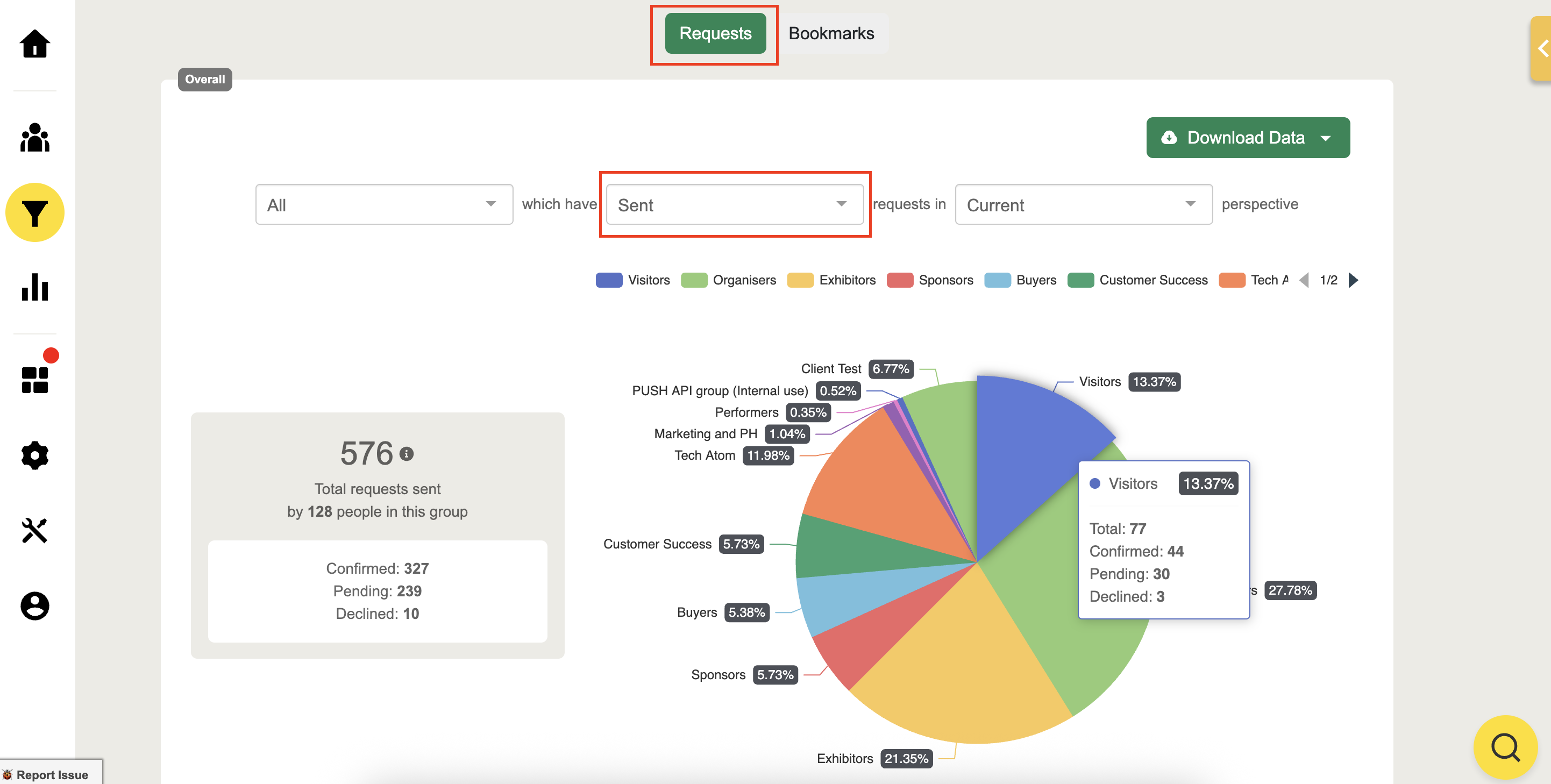Switch to the Bookmarks tab

(831, 33)
